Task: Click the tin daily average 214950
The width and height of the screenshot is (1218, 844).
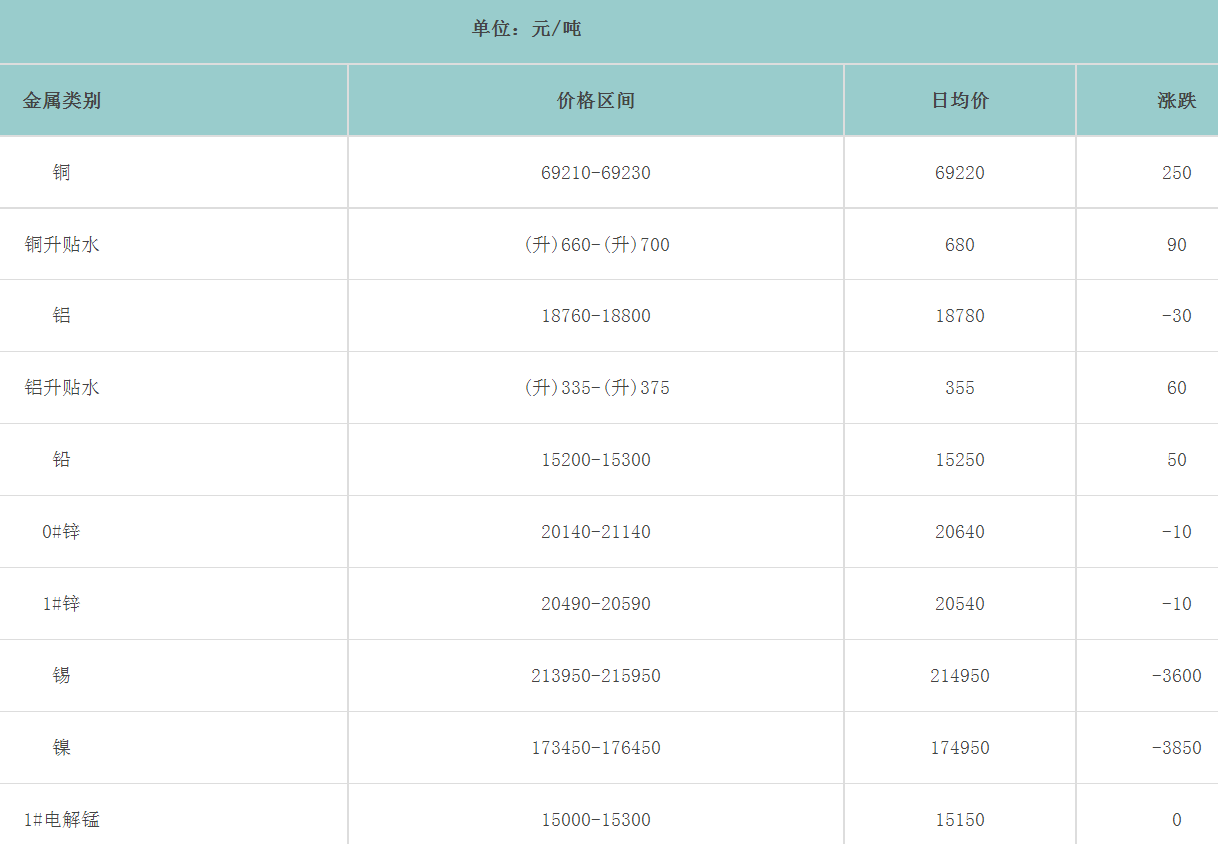Action: (x=960, y=676)
